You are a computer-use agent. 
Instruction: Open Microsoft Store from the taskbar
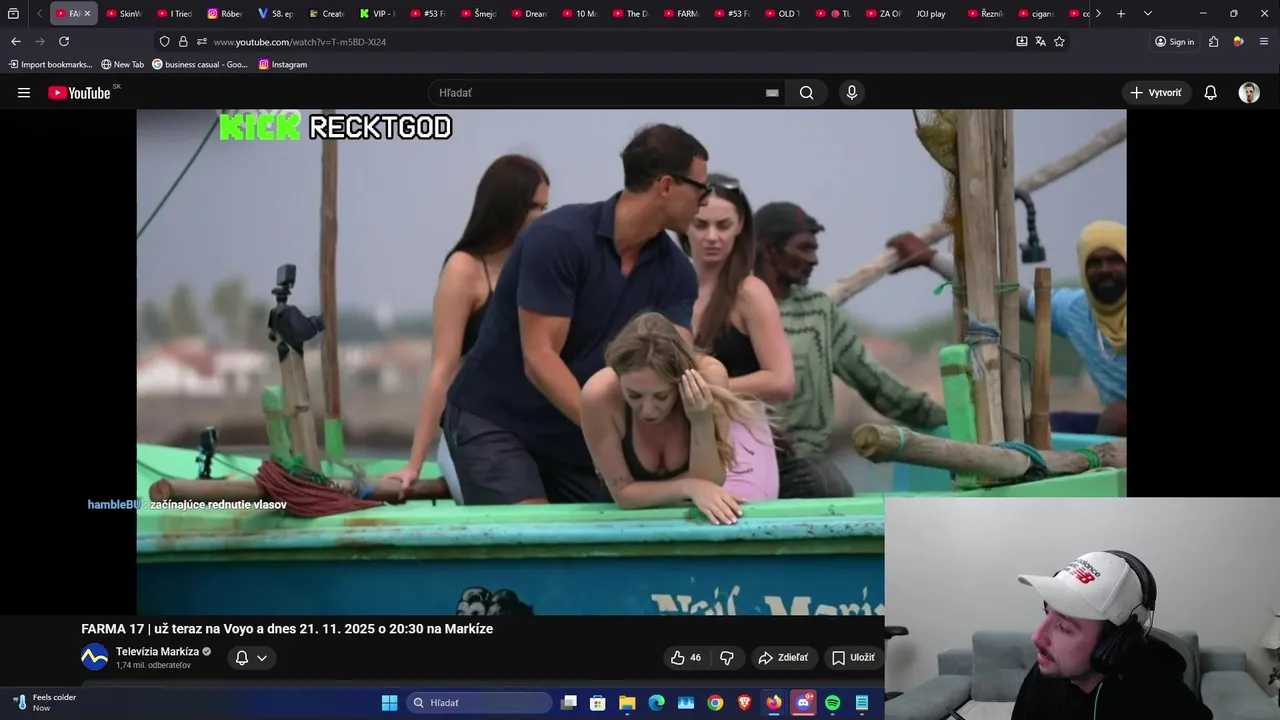[x=597, y=703]
